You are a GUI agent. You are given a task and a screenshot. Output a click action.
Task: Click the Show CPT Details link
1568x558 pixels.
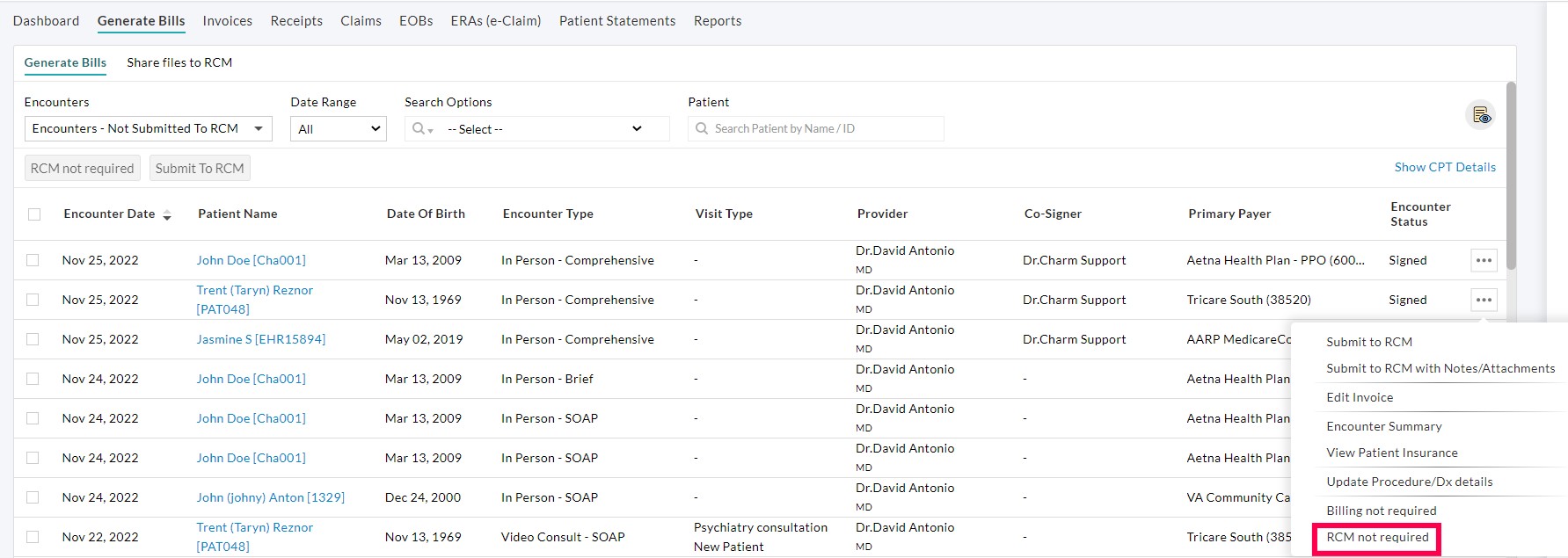pyautogui.click(x=1445, y=167)
